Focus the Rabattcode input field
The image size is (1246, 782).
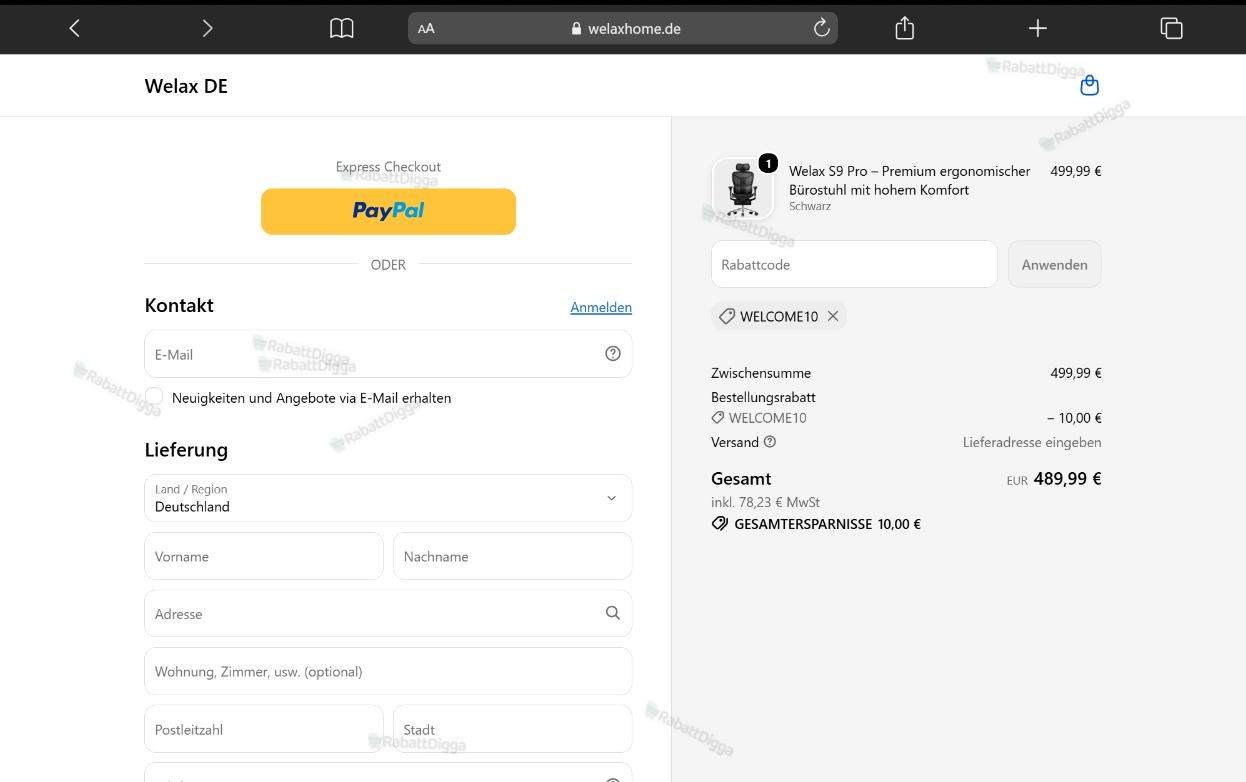point(854,264)
